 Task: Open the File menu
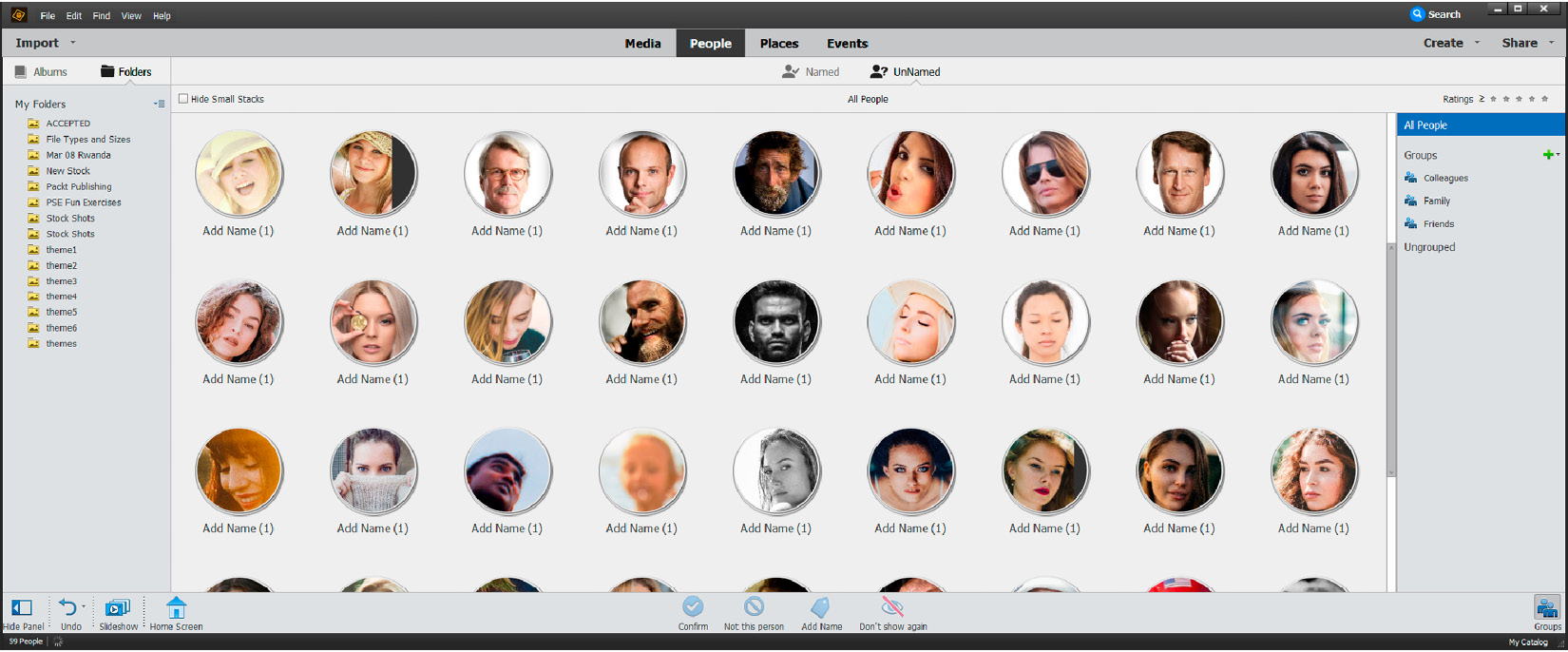48,16
